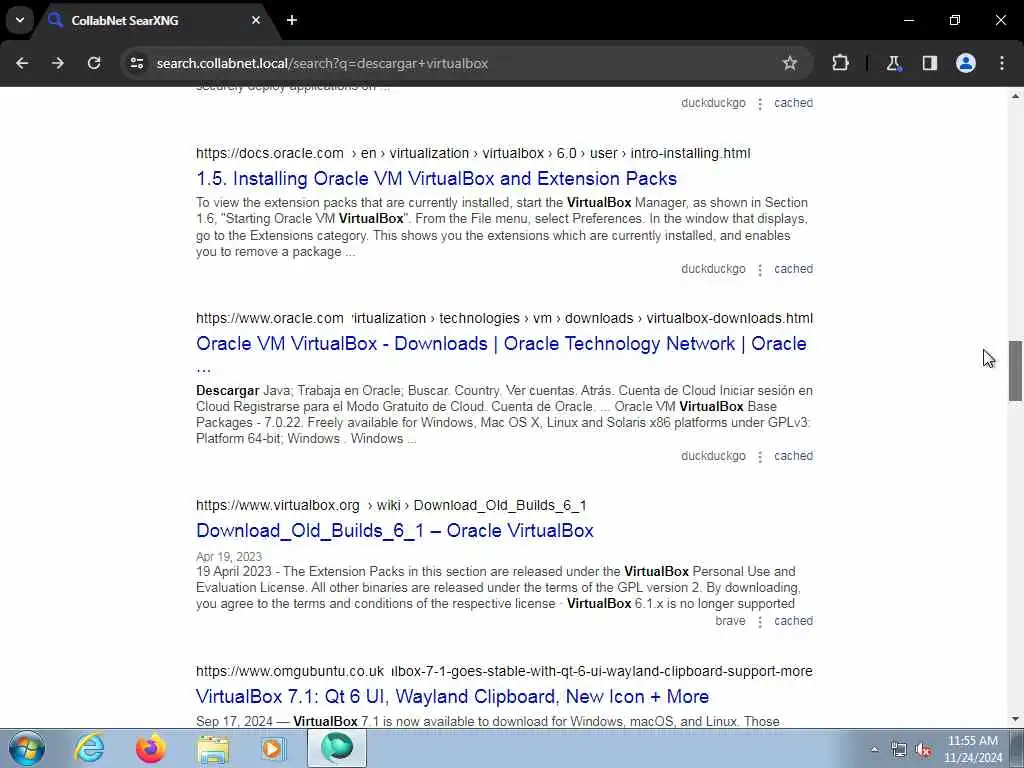
Task: Launch Internet Explorer from the taskbar
Action: tap(89, 748)
